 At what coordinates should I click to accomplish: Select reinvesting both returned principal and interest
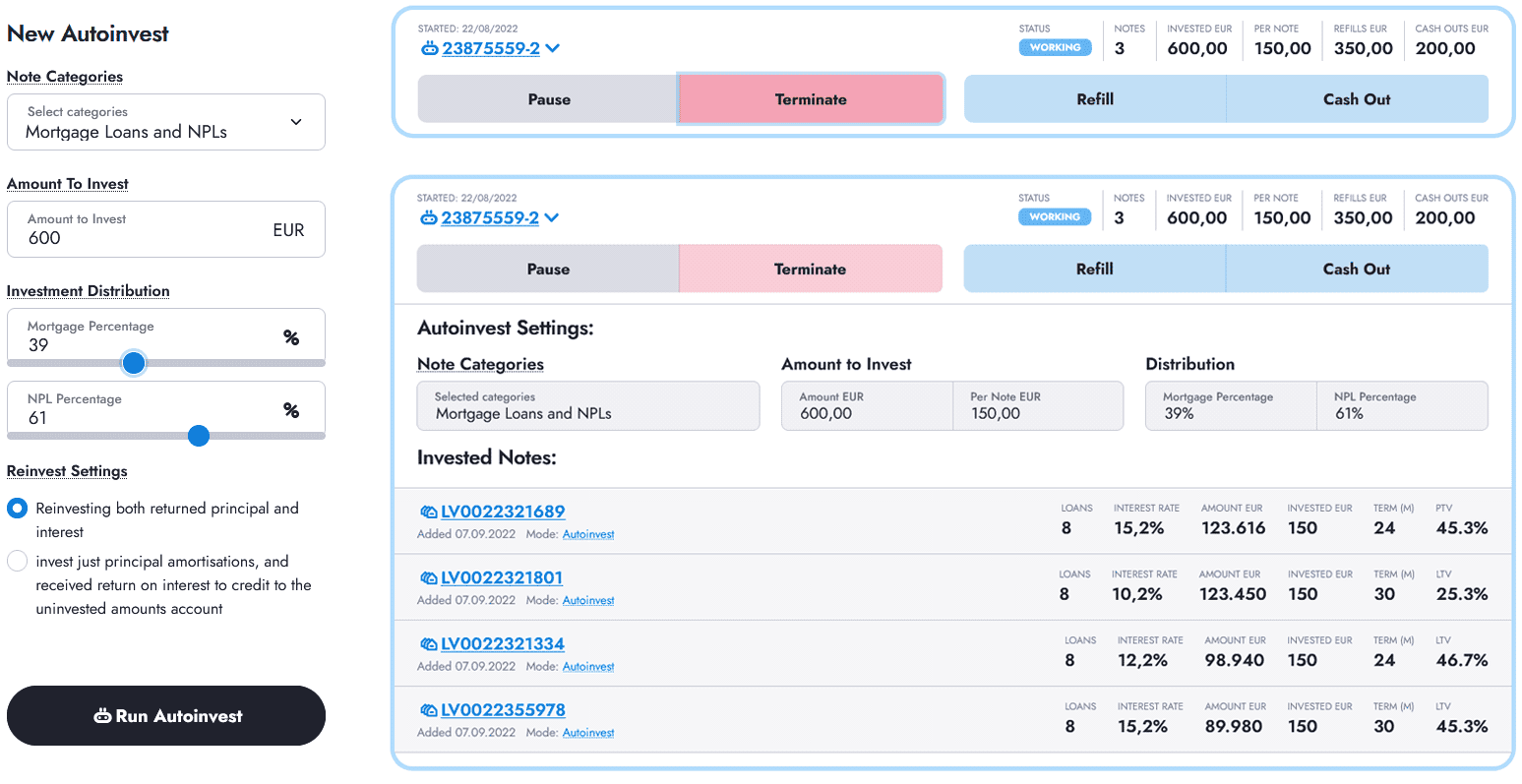click(x=17, y=509)
